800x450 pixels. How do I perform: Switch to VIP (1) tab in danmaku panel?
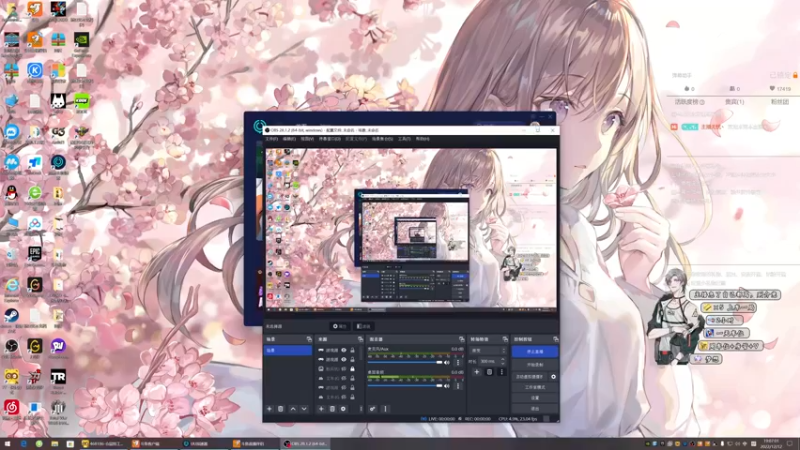[x=734, y=102]
